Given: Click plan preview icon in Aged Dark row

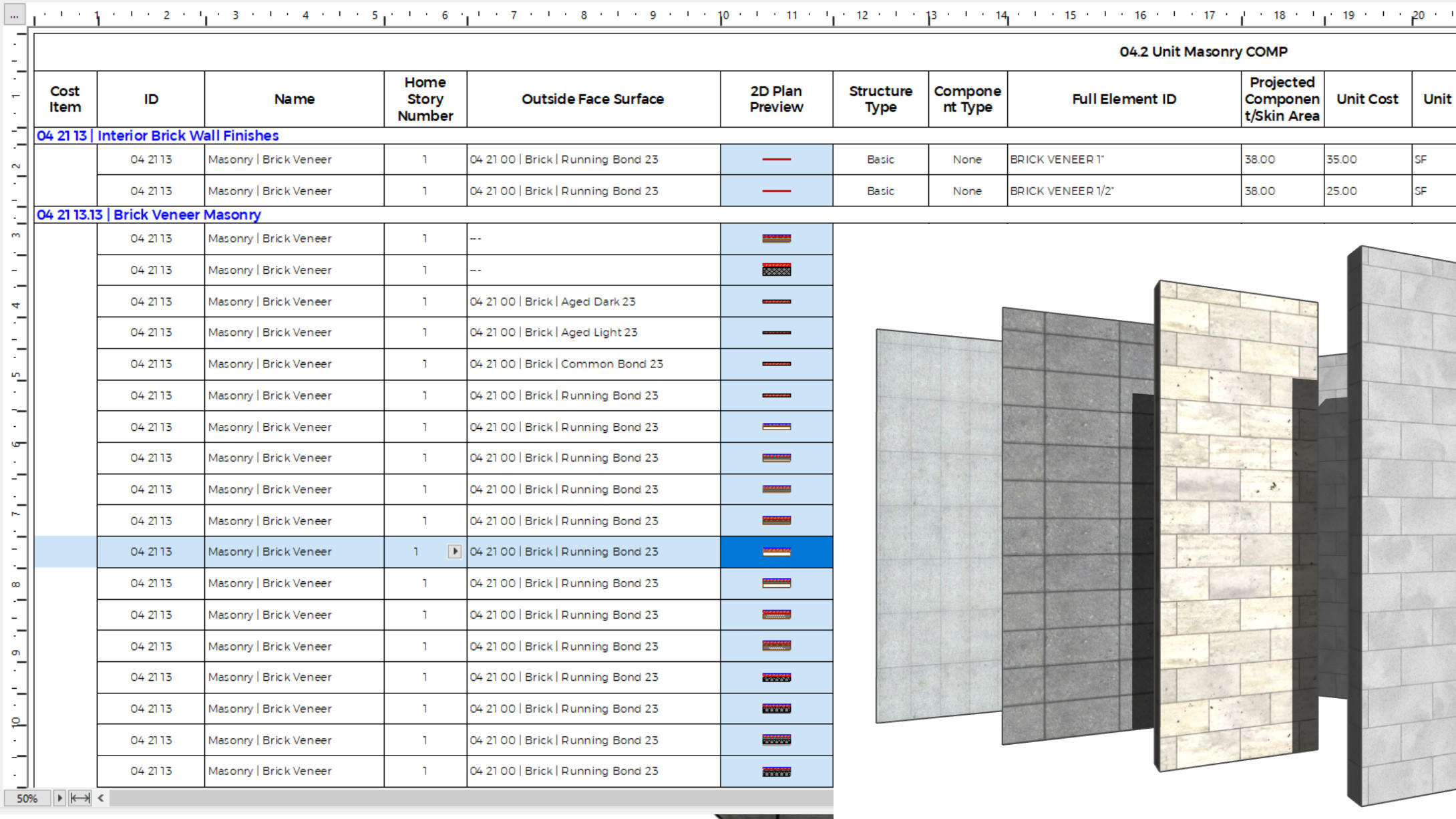Looking at the screenshot, I should [x=776, y=301].
